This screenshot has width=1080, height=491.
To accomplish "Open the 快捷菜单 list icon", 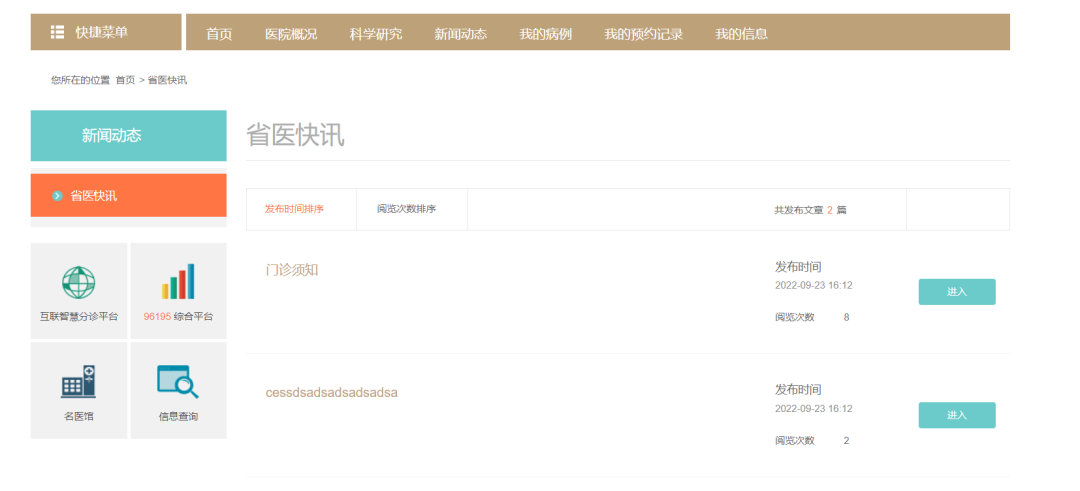I will click(x=58, y=32).
